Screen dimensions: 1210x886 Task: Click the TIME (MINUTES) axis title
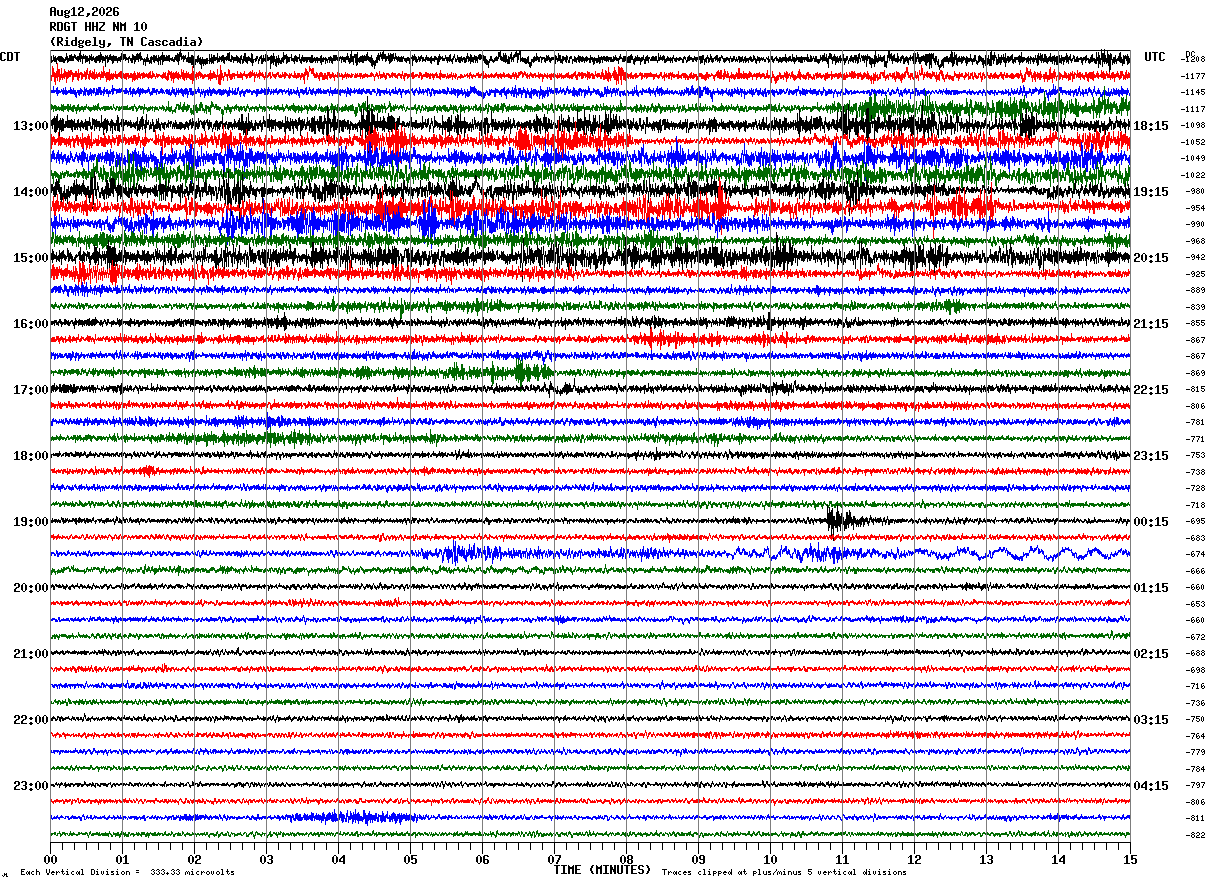pos(603,870)
